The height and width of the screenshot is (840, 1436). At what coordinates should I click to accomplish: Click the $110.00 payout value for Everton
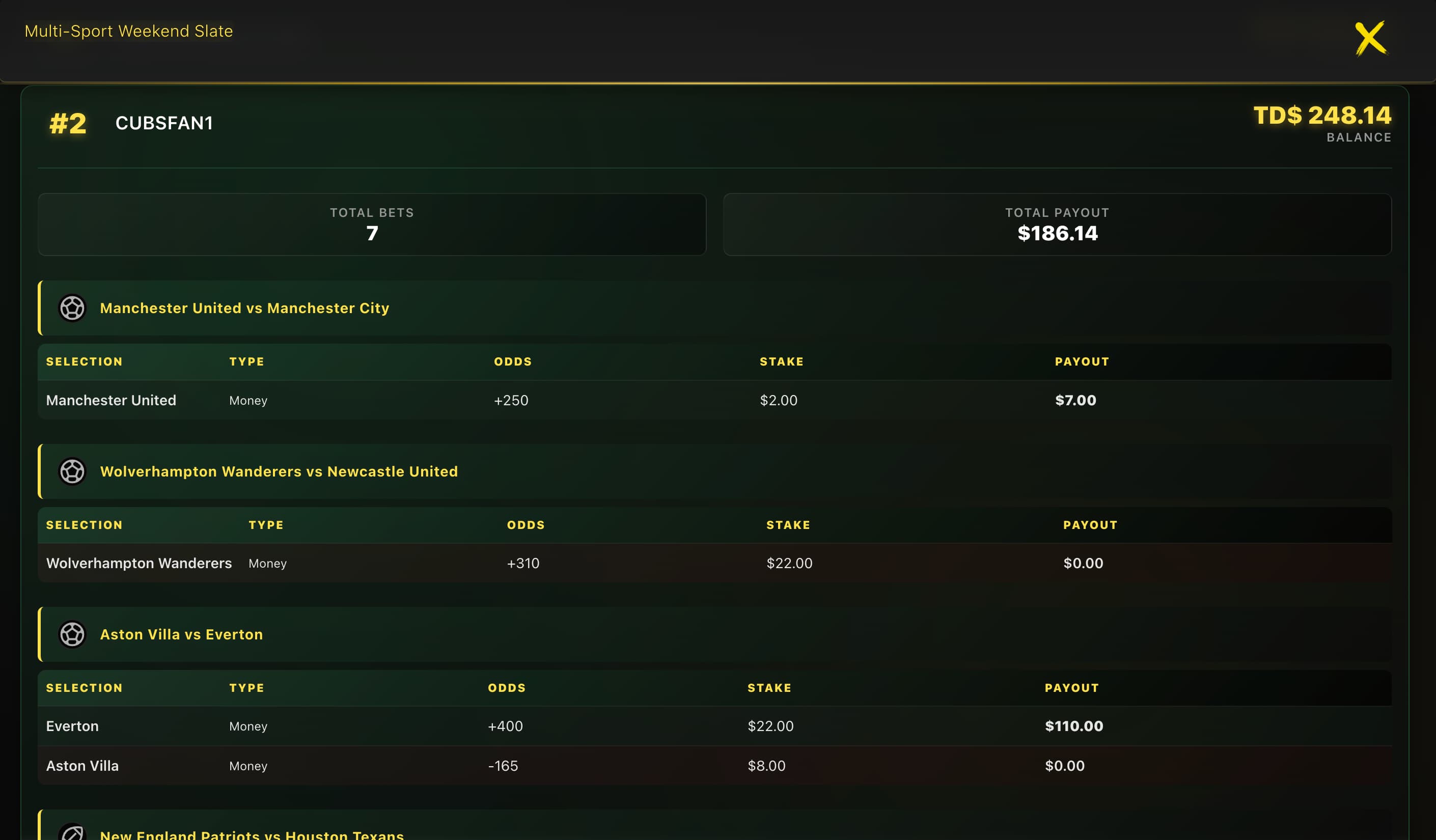click(1073, 726)
